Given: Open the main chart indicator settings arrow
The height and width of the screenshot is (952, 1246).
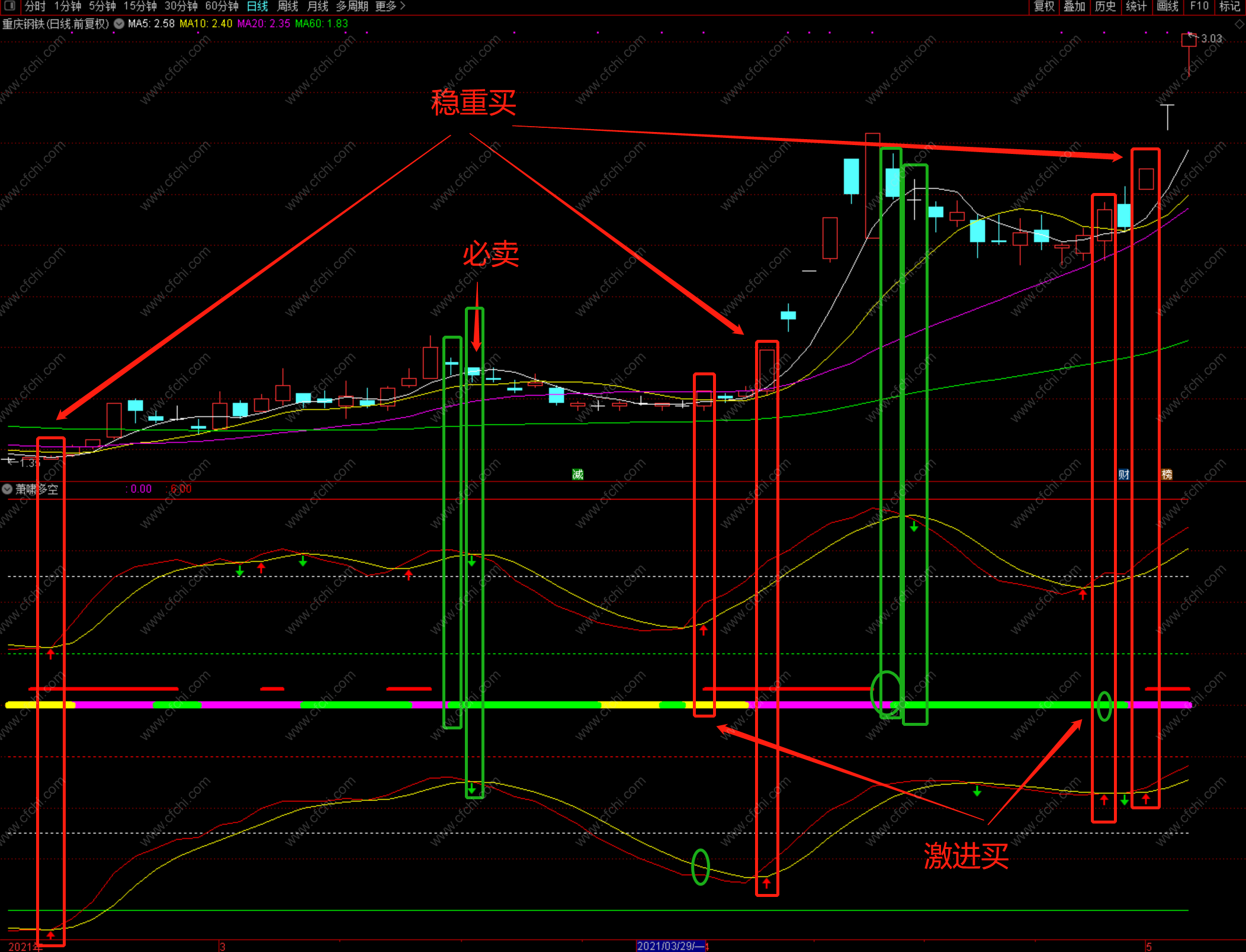Looking at the screenshot, I should 119,24.
